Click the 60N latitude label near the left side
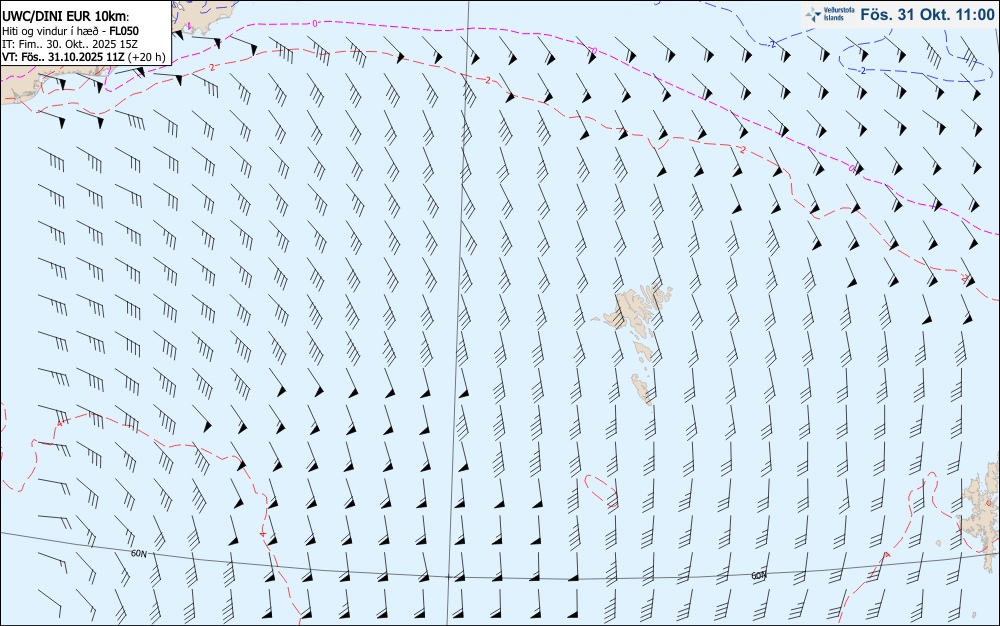 [x=138, y=553]
